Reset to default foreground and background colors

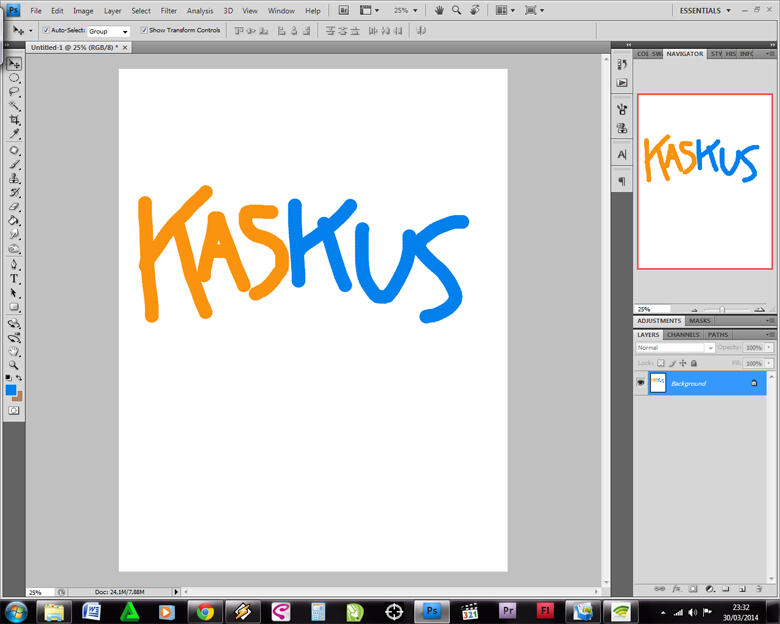pyautogui.click(x=8, y=378)
